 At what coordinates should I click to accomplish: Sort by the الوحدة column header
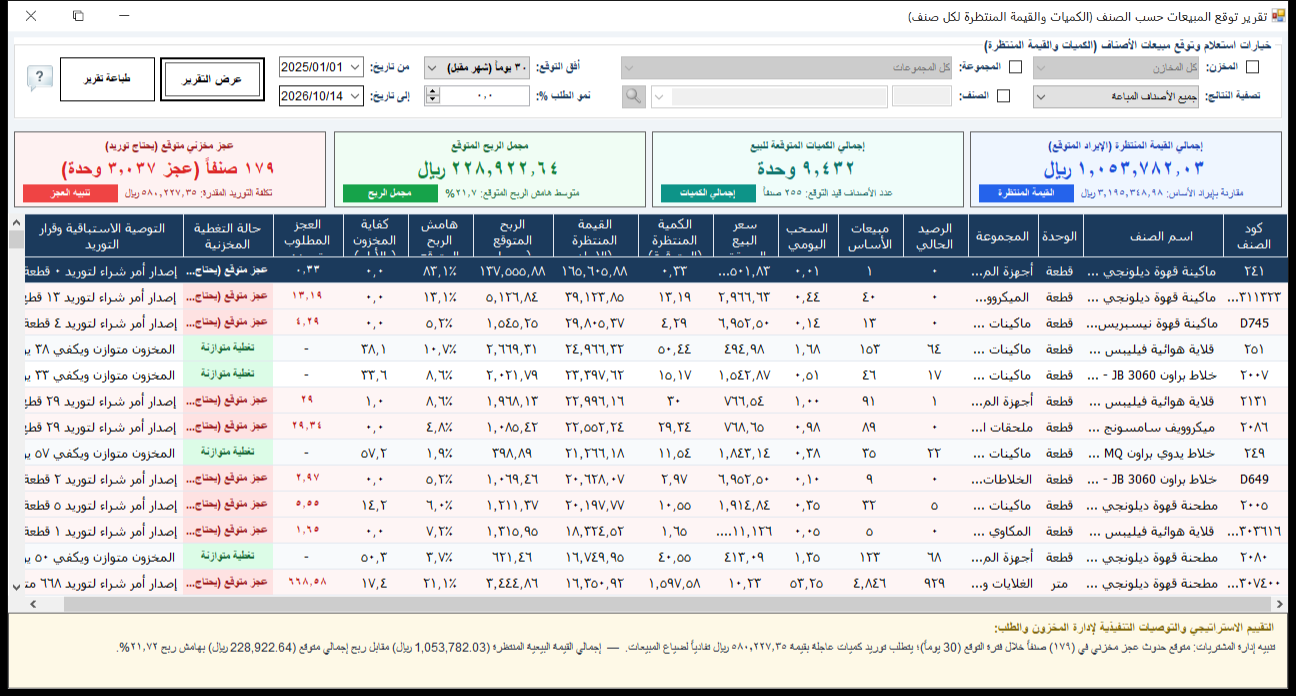tap(1060, 236)
